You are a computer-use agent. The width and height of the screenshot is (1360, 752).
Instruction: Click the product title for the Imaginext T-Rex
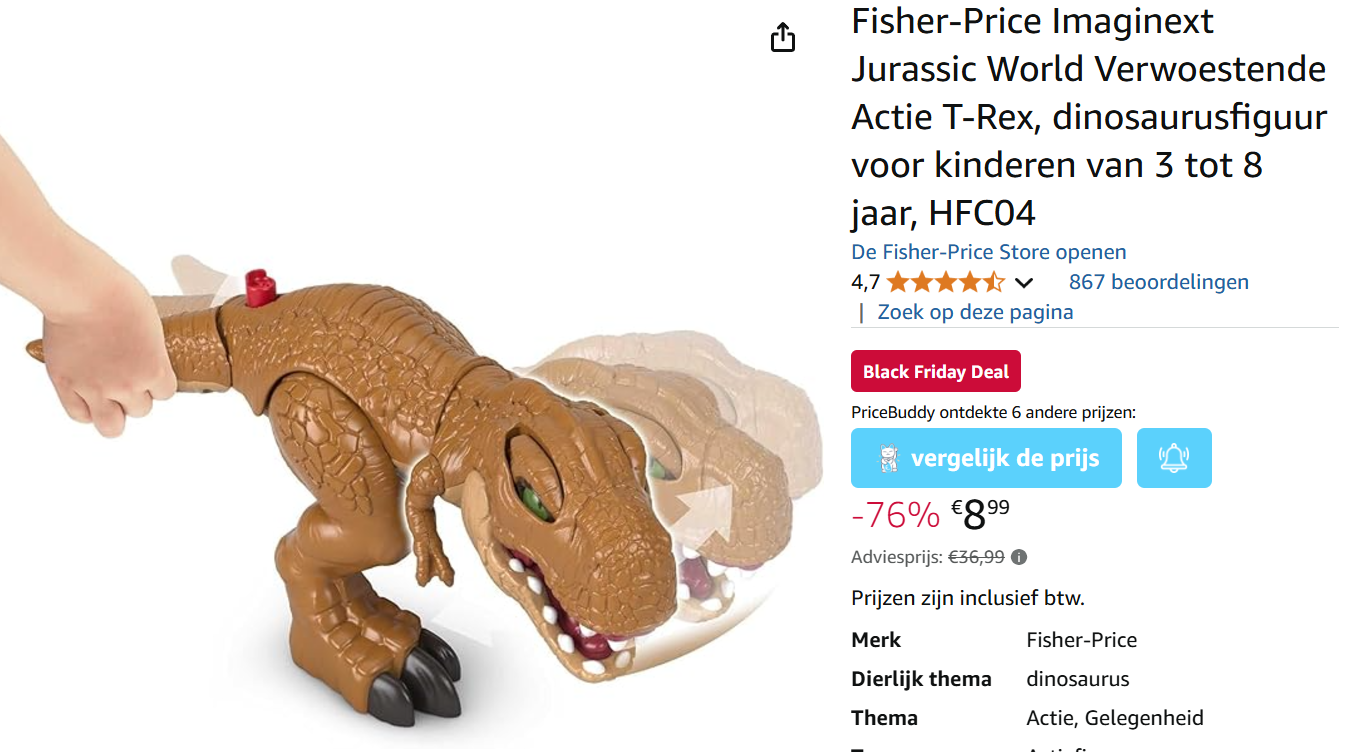click(1088, 115)
